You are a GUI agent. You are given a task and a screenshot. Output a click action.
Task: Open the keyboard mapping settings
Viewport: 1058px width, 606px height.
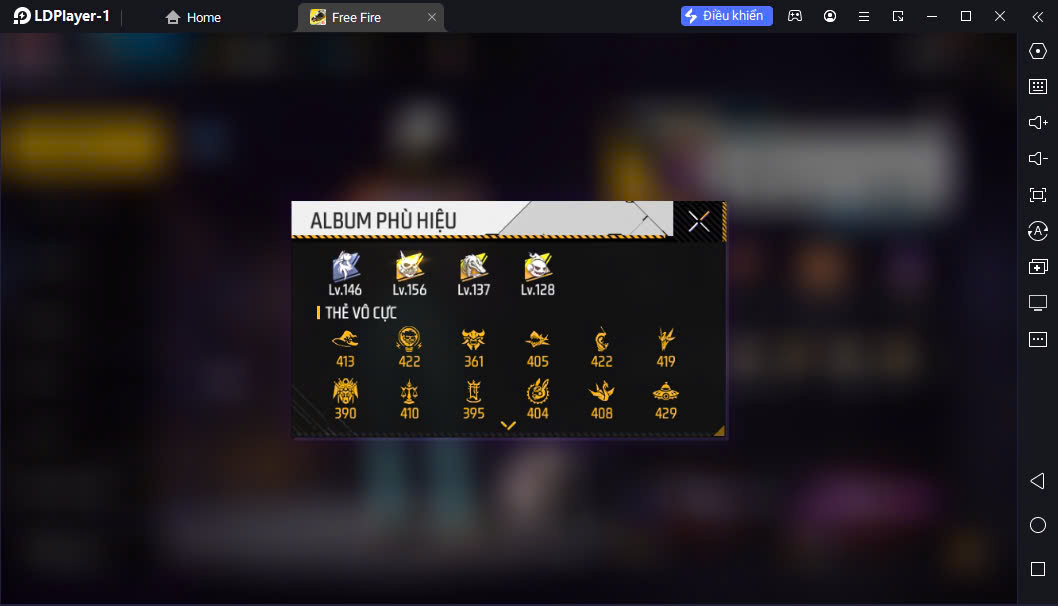(1038, 86)
